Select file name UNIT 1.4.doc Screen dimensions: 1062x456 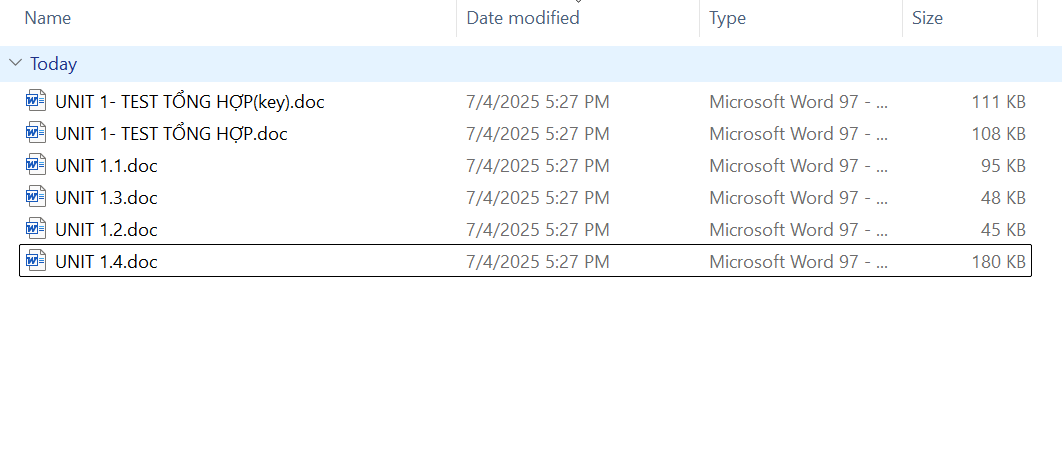106,261
